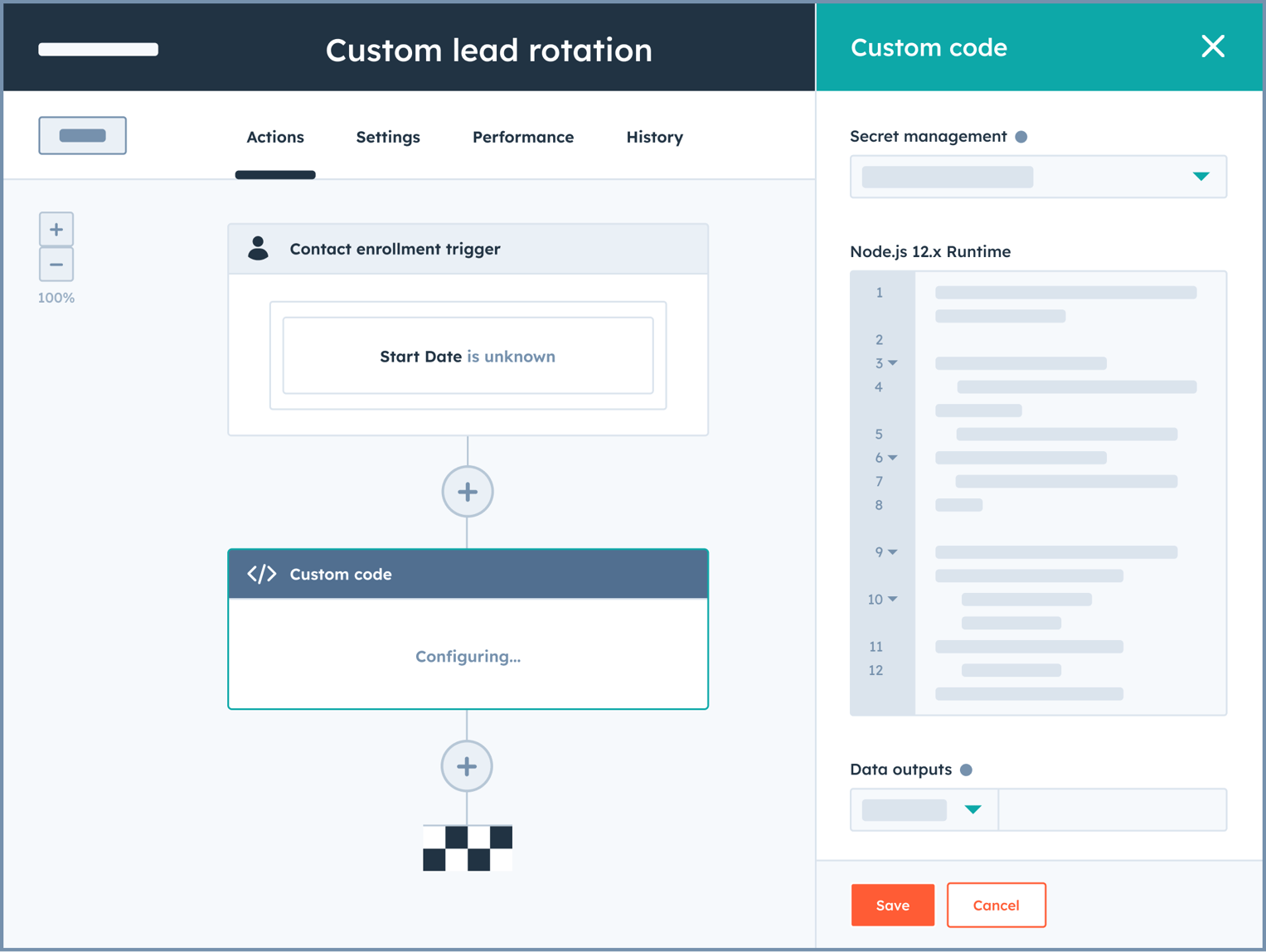1266x952 pixels.
Task: Close the Custom code panel with the X
Action: [1213, 46]
